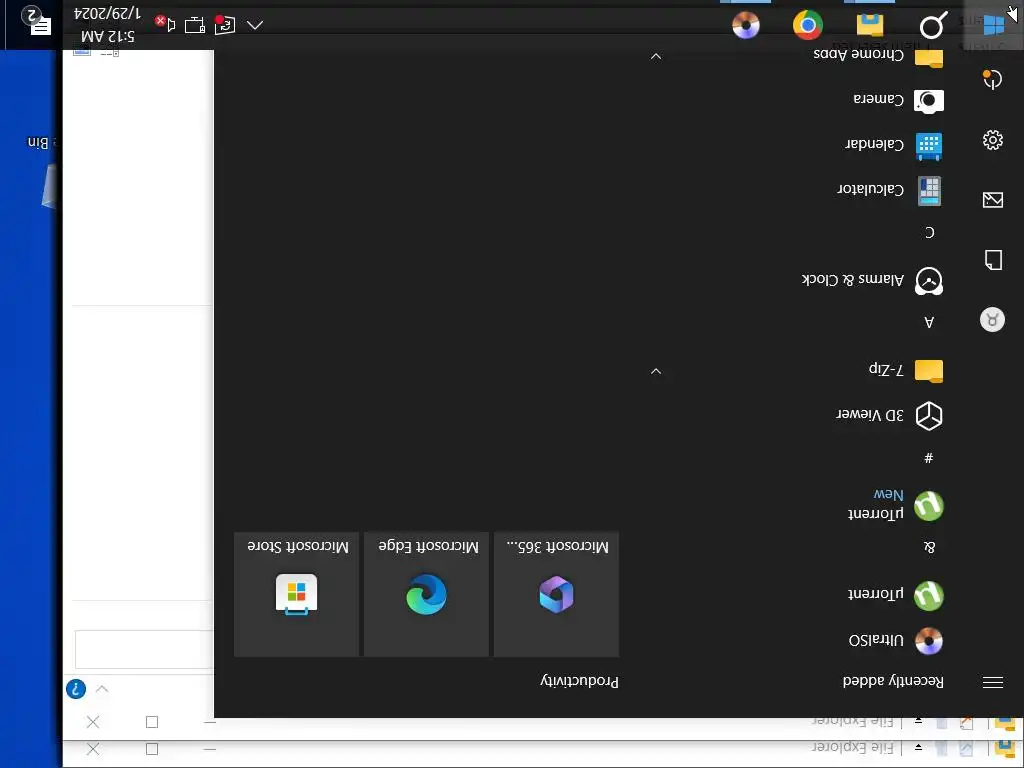Open File Explorer from the taskbar
1024x768 pixels.
870,25
